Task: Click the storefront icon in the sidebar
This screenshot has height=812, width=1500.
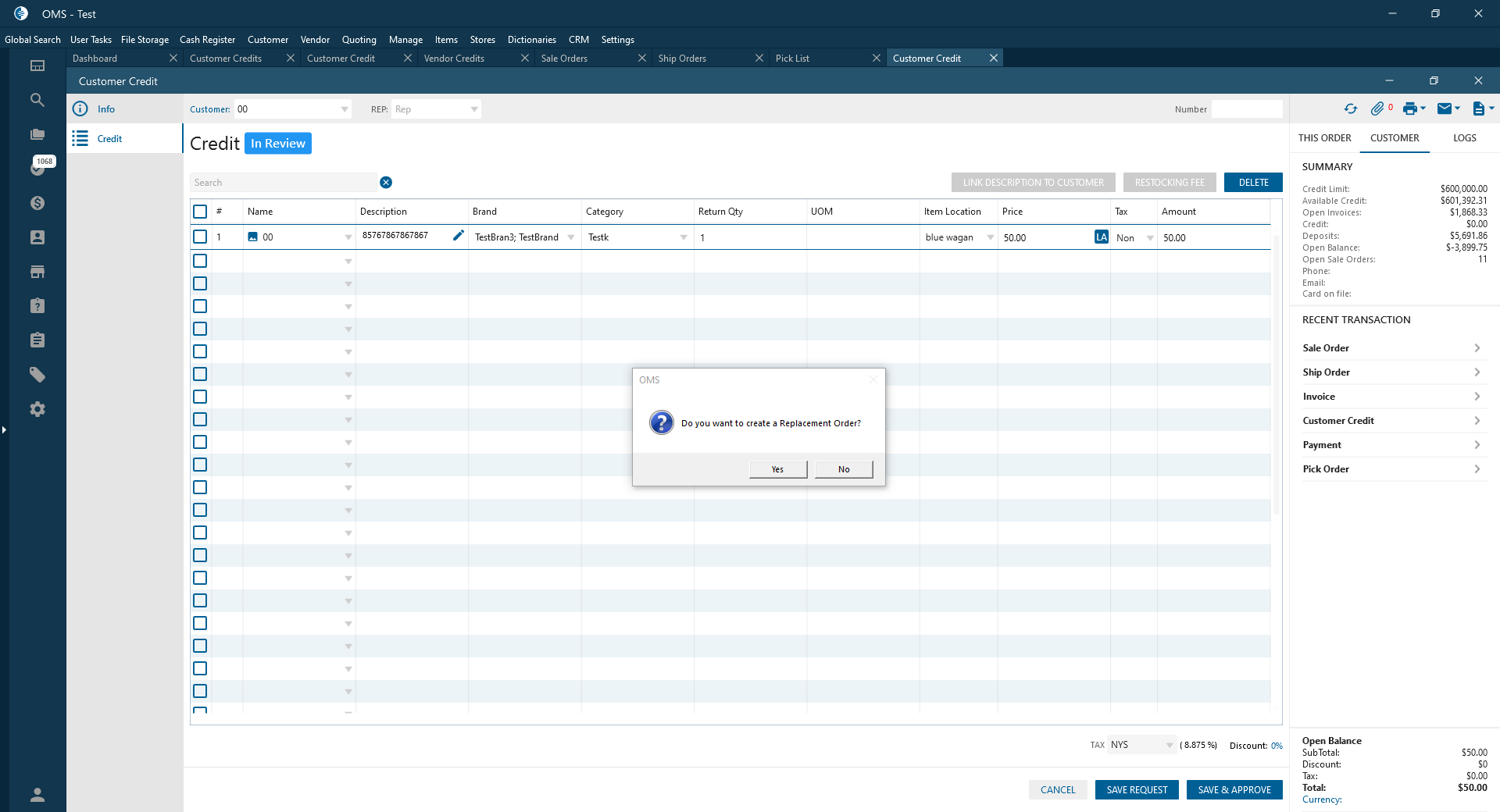Action: pyautogui.click(x=37, y=272)
